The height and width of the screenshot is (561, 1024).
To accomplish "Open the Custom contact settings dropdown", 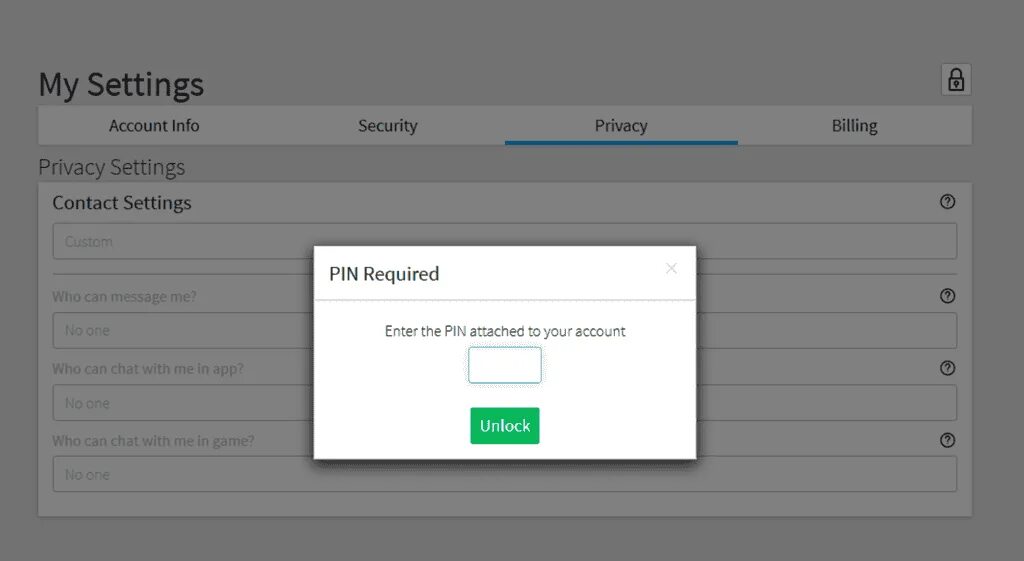I will coord(505,241).
